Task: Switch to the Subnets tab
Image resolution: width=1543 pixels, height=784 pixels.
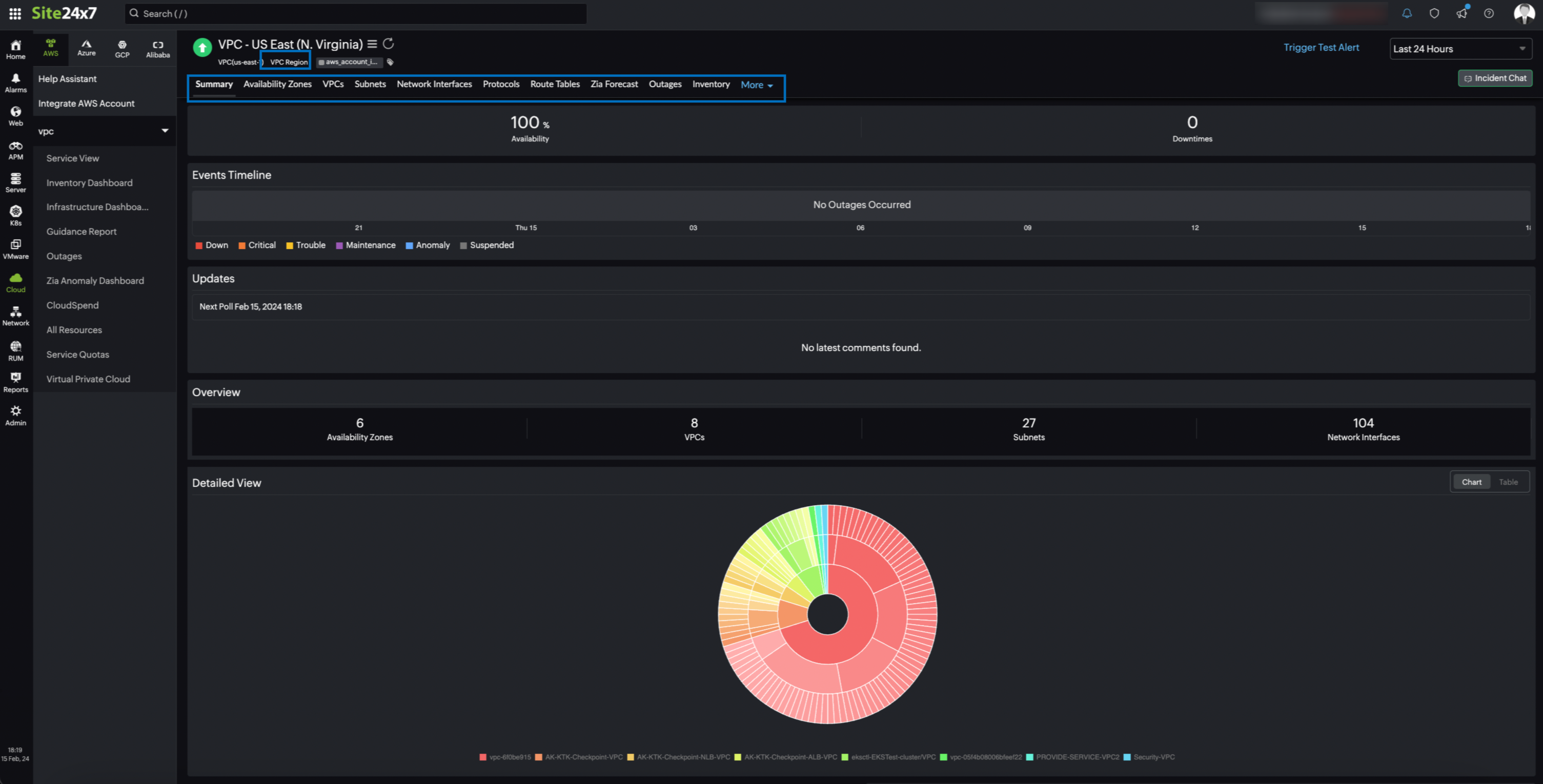Action: [370, 85]
